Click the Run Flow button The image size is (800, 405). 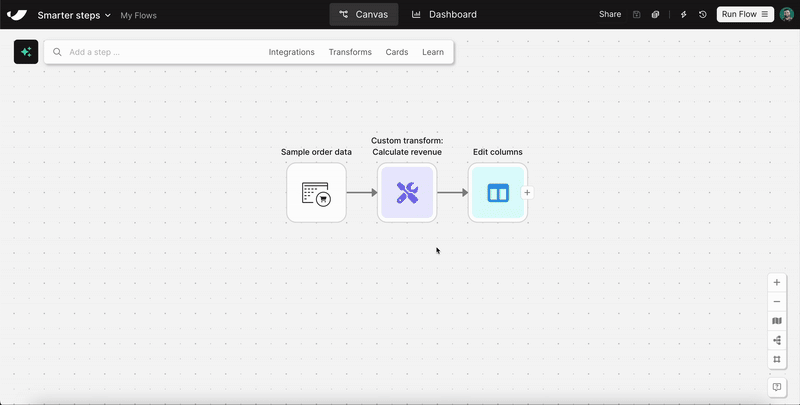pos(745,14)
